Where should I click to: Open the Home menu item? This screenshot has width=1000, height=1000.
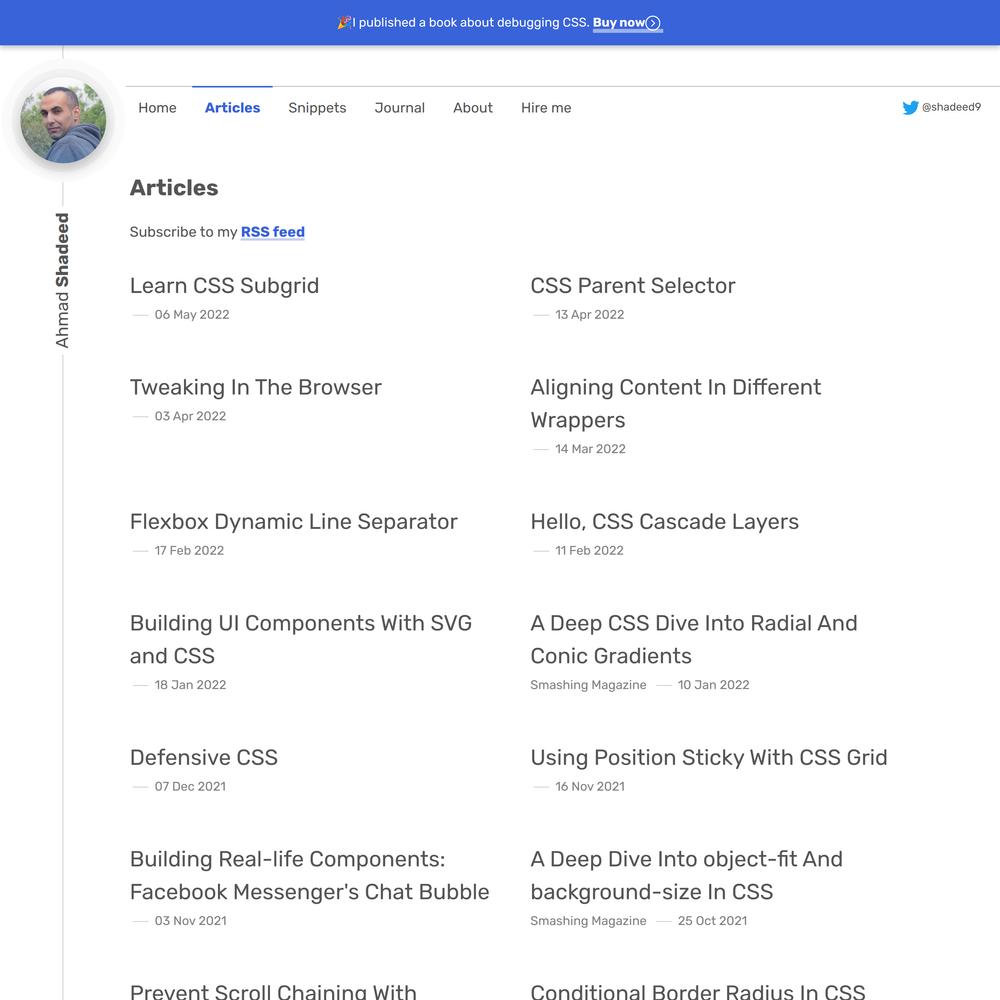pos(157,108)
